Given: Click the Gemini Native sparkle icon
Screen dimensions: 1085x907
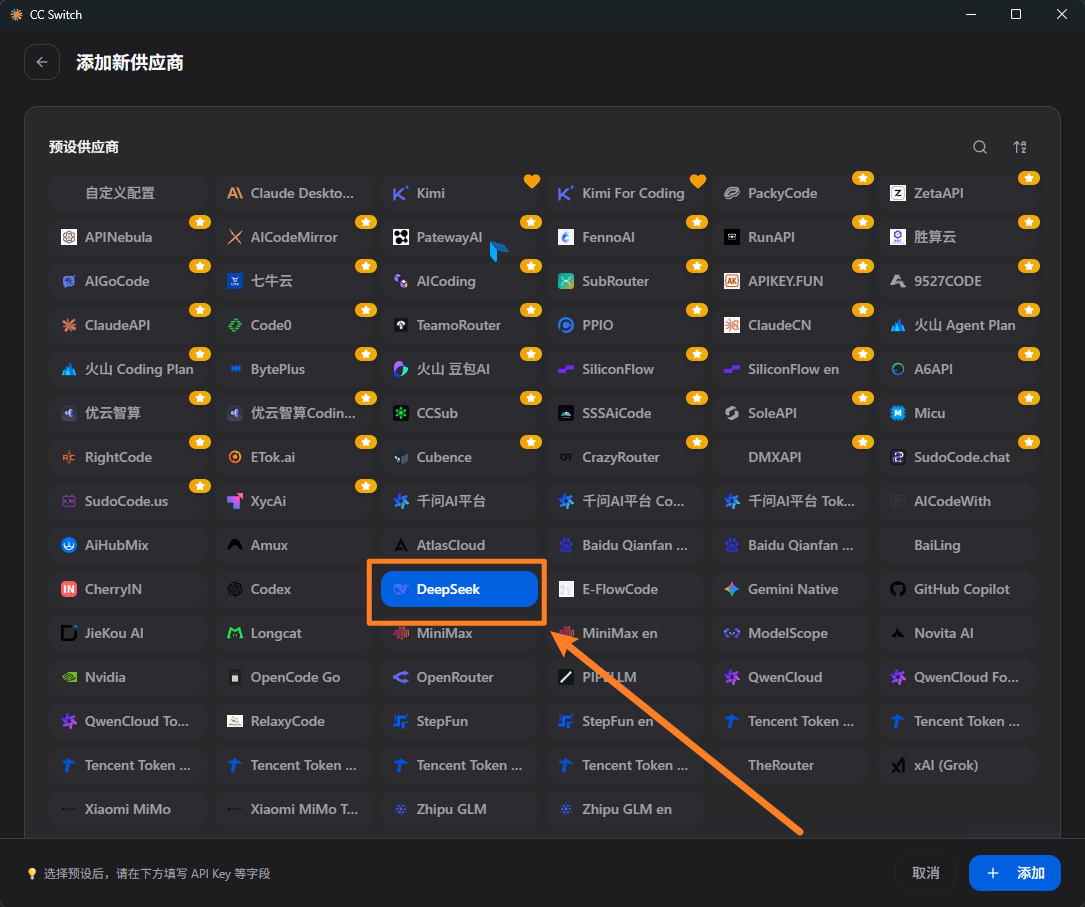Looking at the screenshot, I should click(732, 589).
